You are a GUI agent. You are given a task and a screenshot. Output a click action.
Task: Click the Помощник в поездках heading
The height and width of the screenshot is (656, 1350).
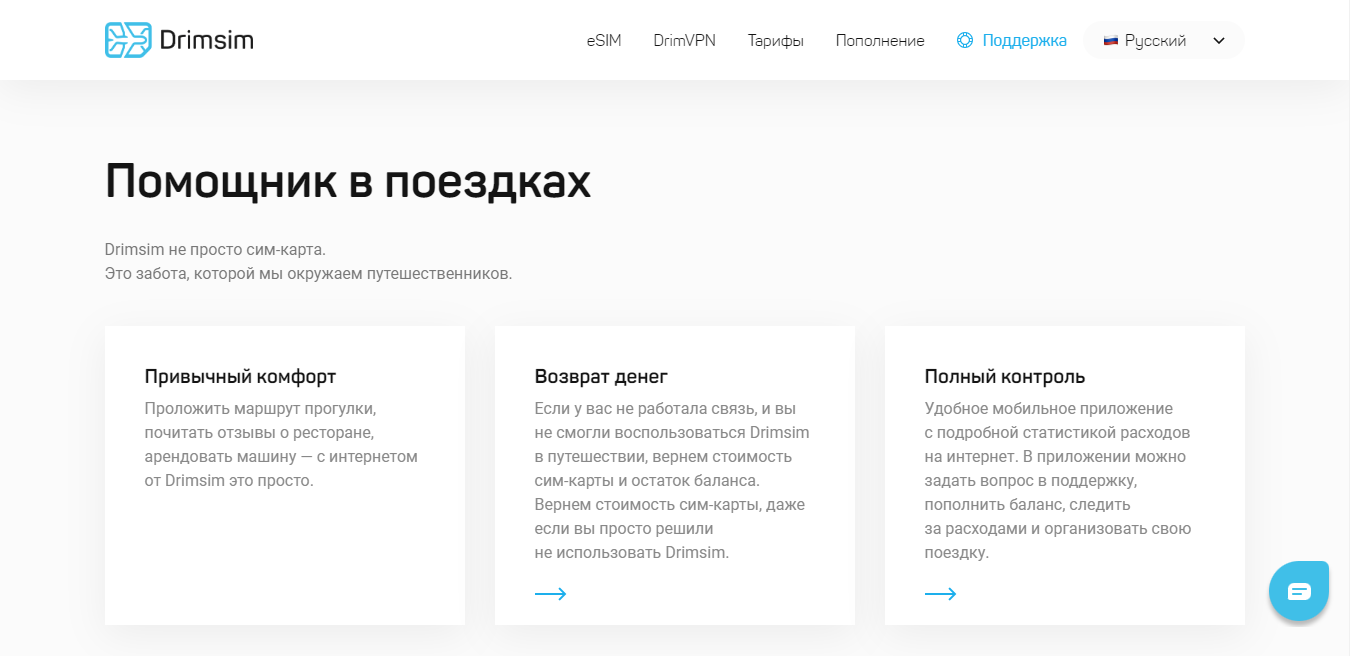tap(347, 182)
